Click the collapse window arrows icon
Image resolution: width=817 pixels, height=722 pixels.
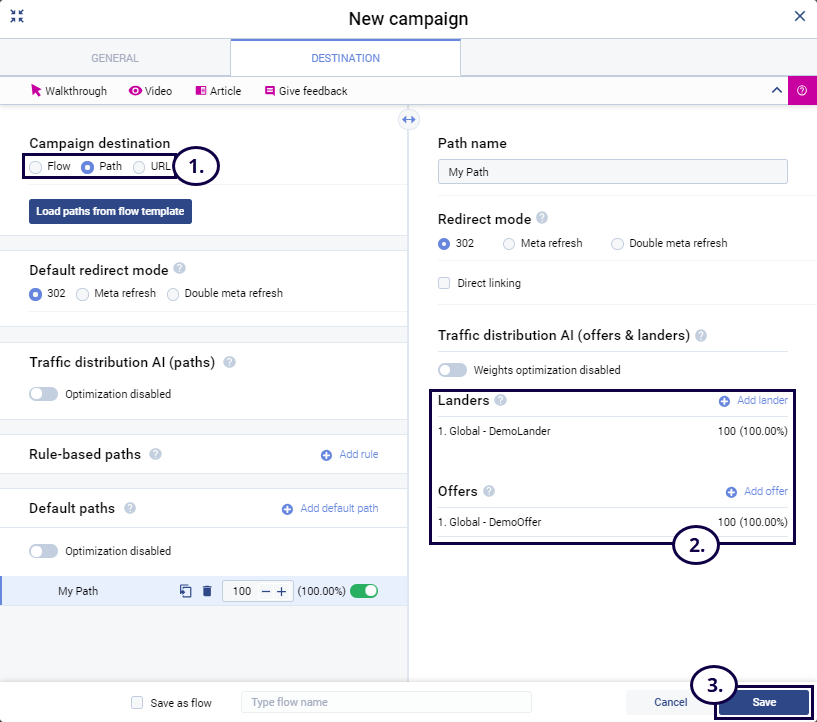17,17
